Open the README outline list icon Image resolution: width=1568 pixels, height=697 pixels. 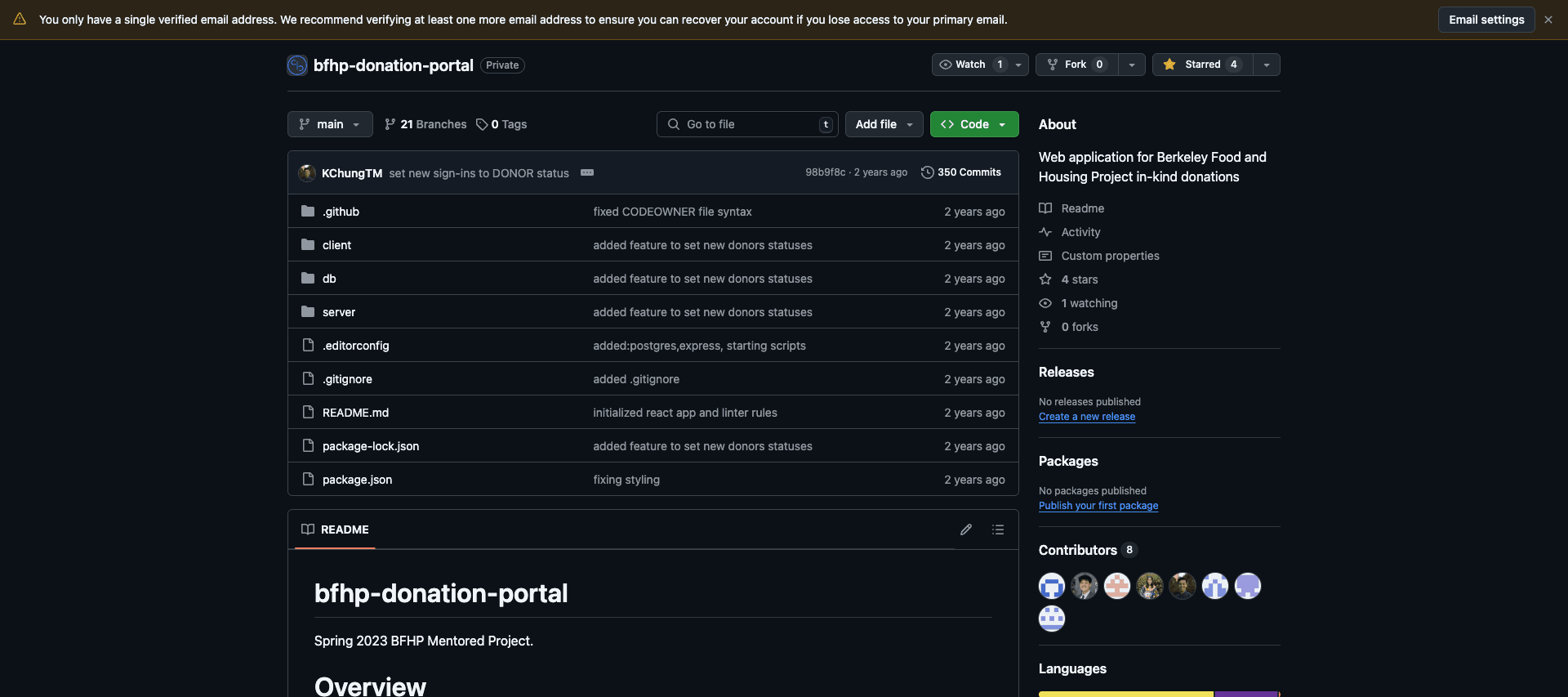[x=997, y=529]
